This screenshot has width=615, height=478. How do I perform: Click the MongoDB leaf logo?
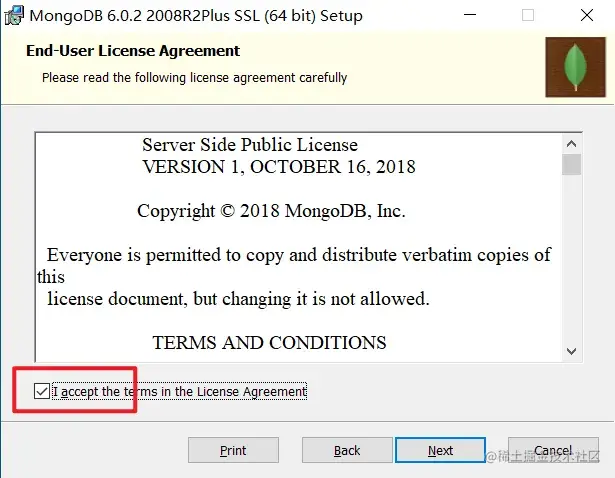[x=575, y=67]
